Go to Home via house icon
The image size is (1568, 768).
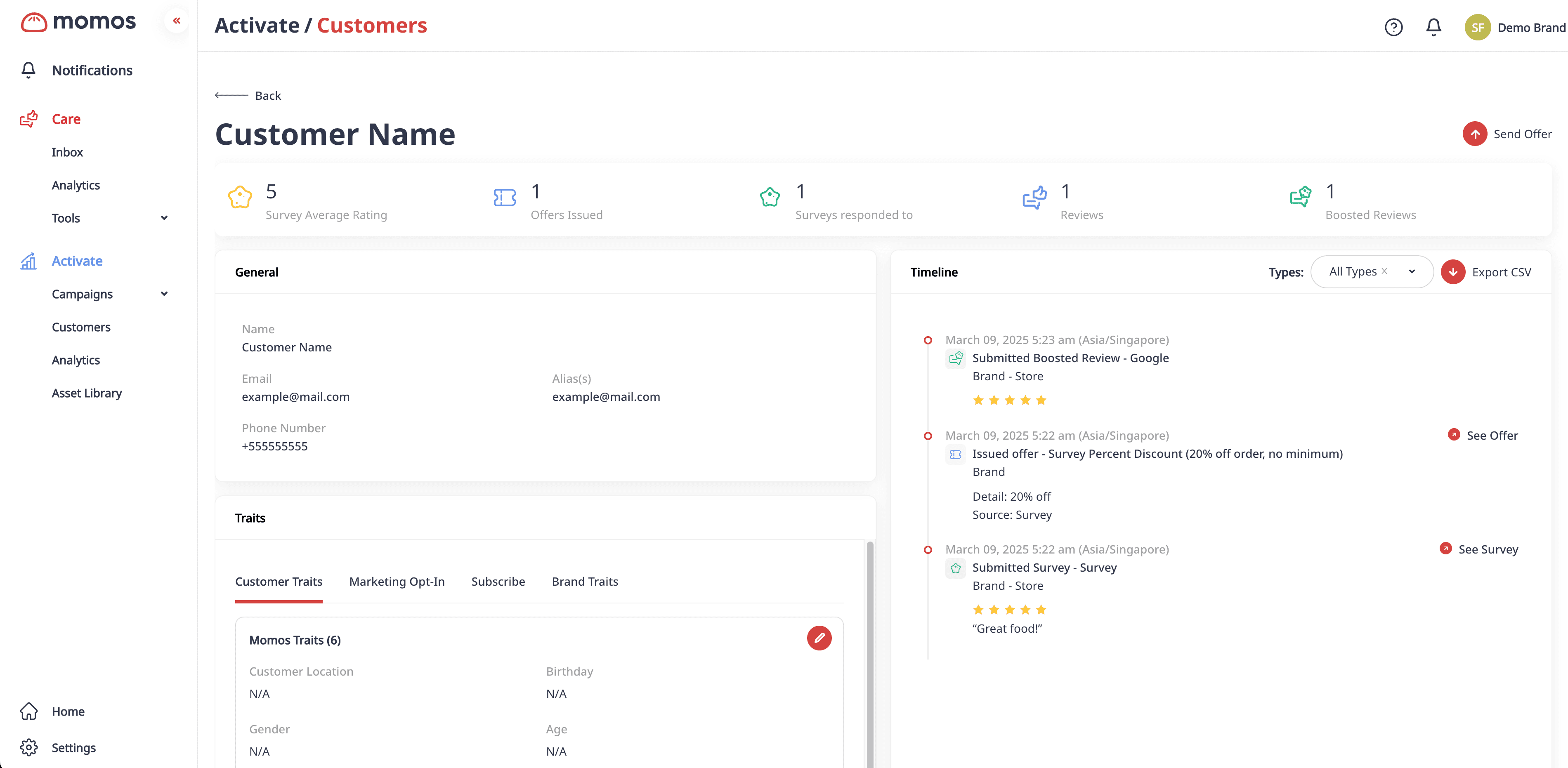tap(28, 711)
